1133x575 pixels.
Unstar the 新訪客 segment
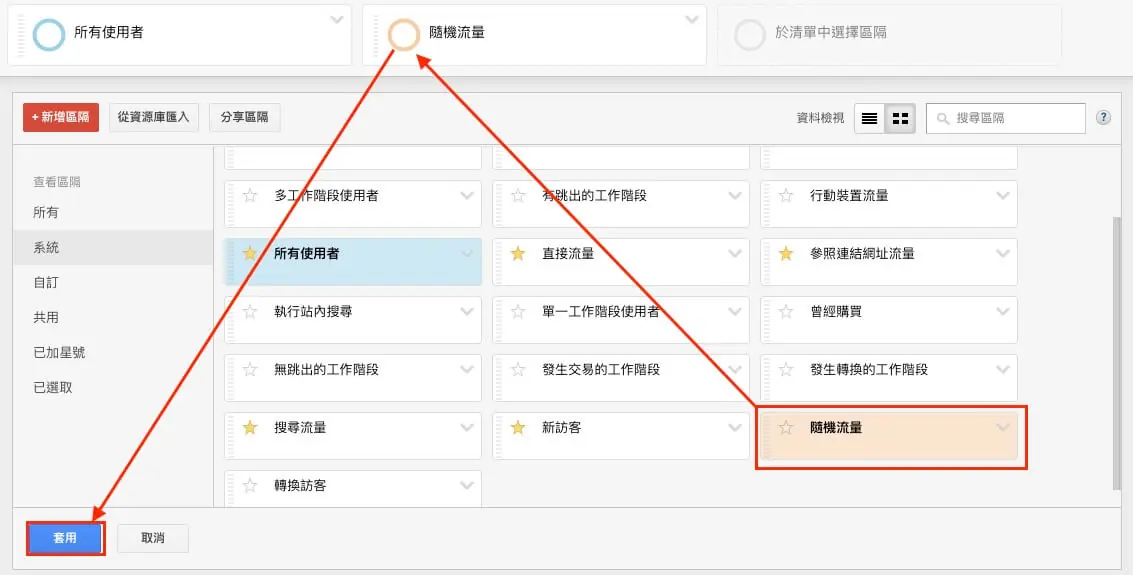click(518, 428)
